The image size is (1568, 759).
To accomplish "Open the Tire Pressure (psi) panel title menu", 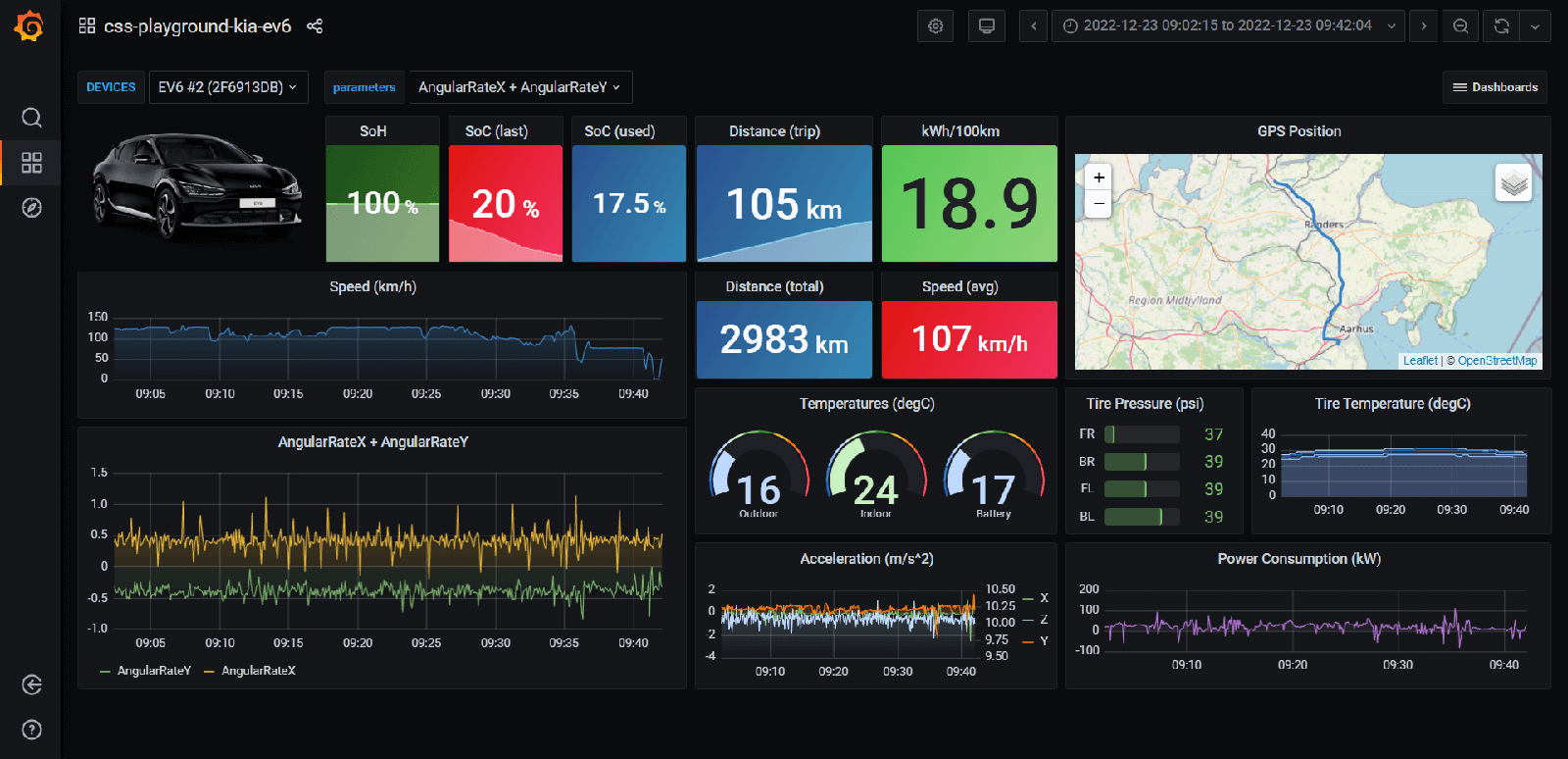I will [x=1145, y=404].
